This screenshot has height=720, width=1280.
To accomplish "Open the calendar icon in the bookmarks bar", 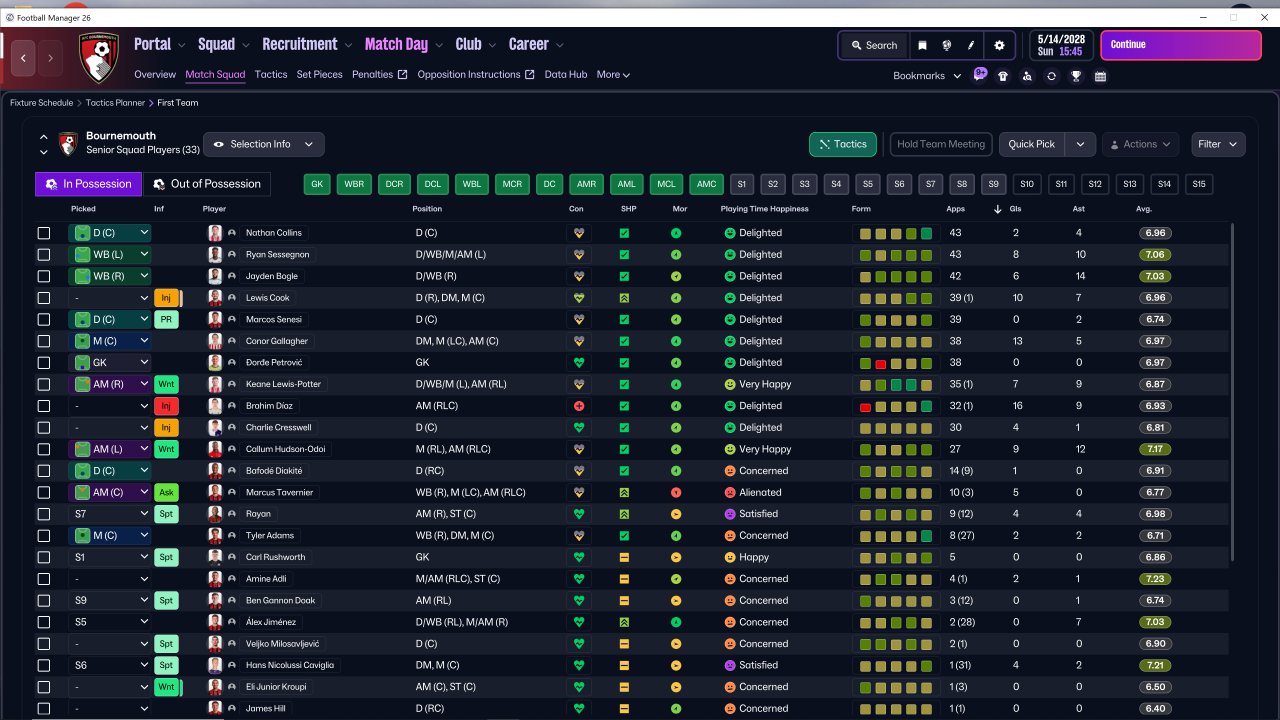I will [1100, 76].
